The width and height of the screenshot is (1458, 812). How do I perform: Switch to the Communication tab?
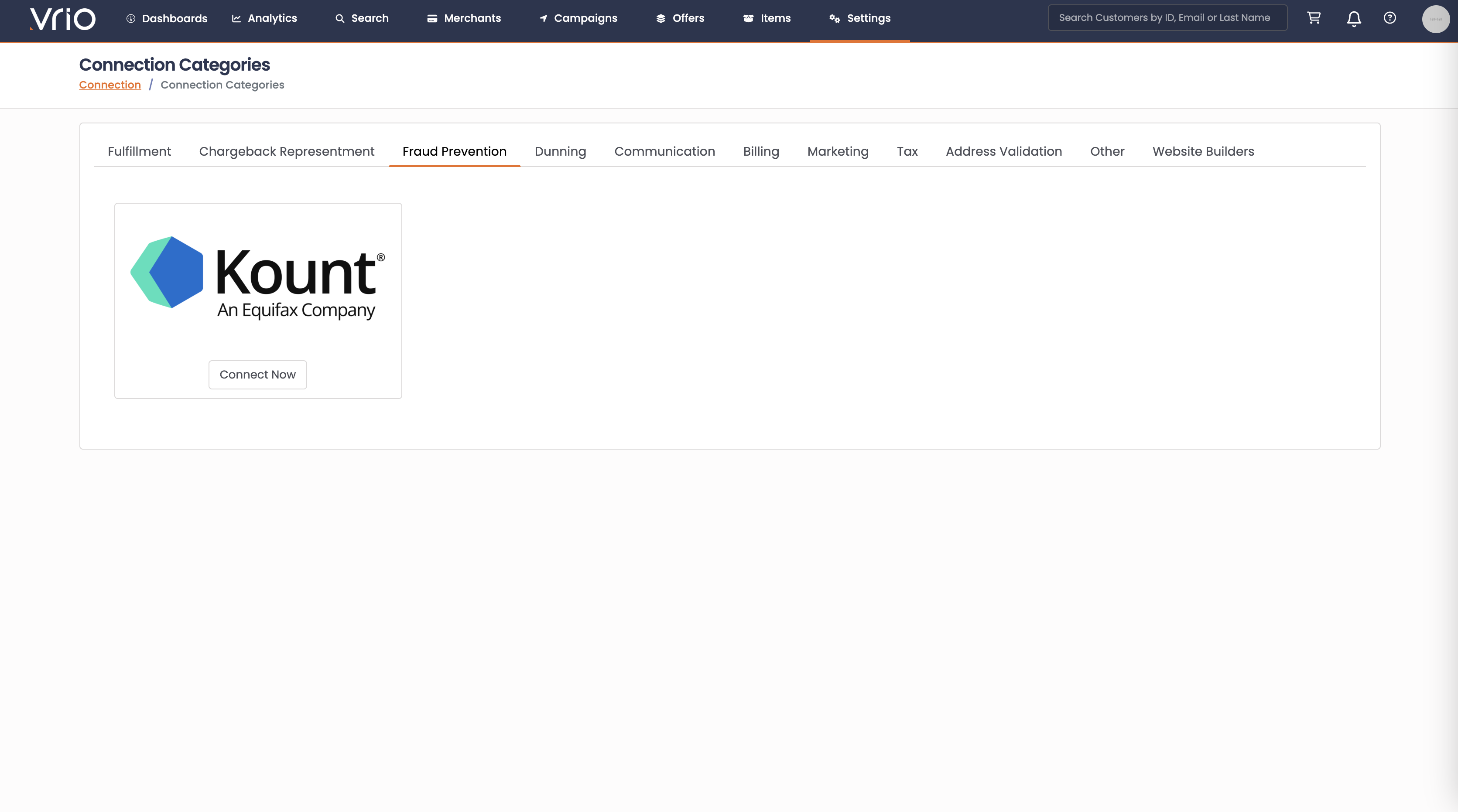(x=664, y=151)
